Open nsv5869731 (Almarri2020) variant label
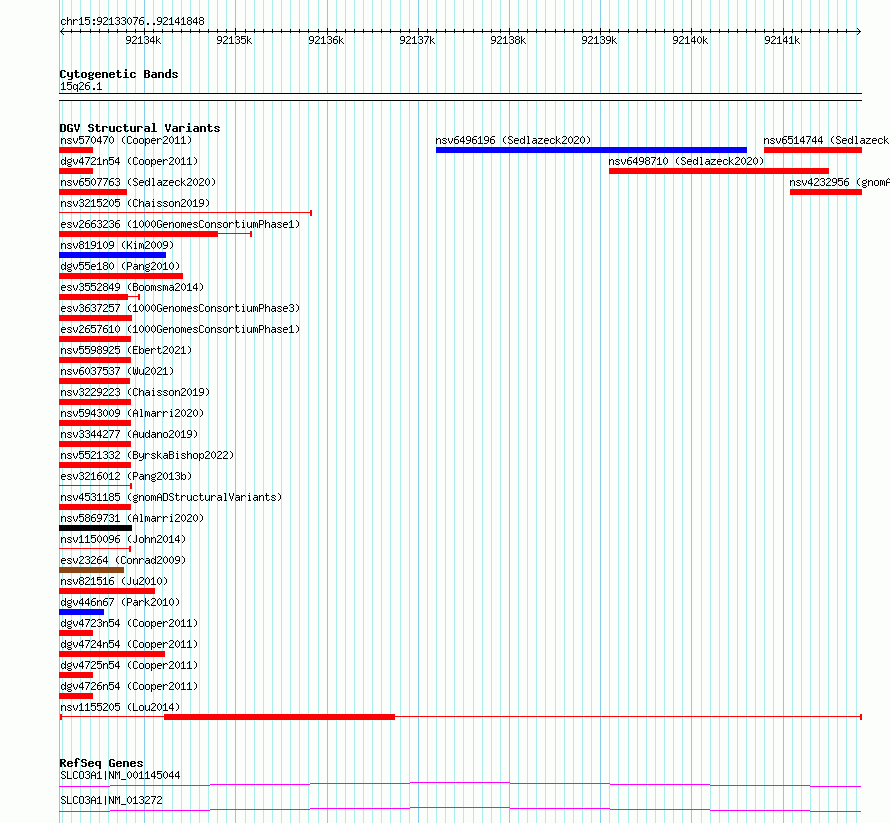Image resolution: width=890 pixels, height=823 pixels. pos(132,518)
